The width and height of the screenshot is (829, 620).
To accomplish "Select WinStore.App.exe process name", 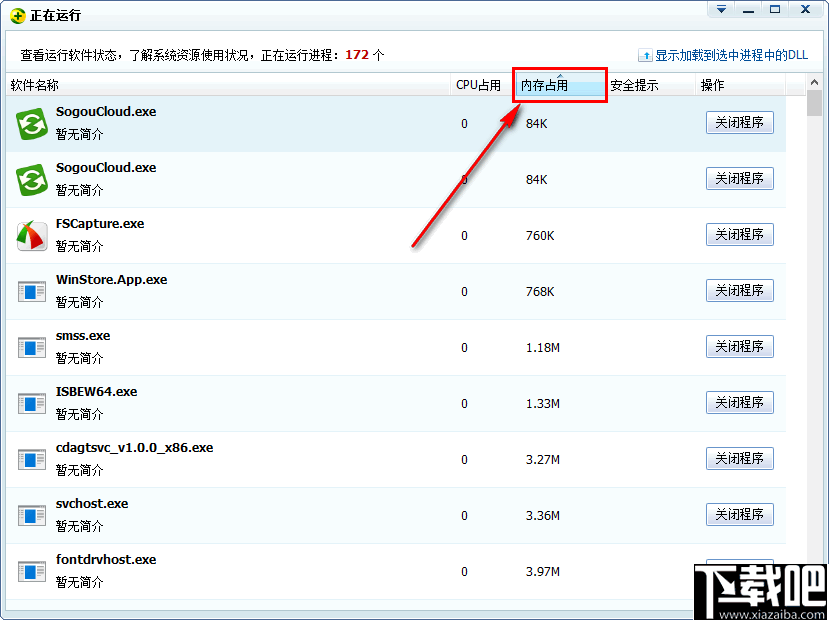I will tap(112, 280).
